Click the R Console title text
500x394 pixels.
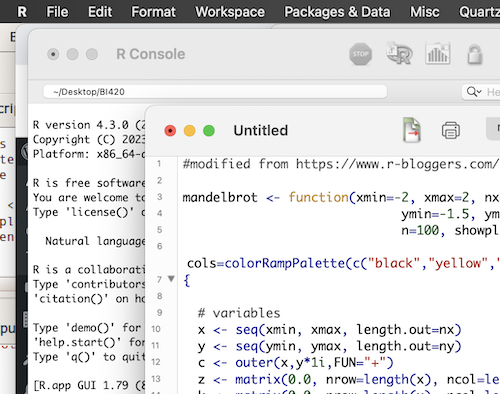coord(151,54)
